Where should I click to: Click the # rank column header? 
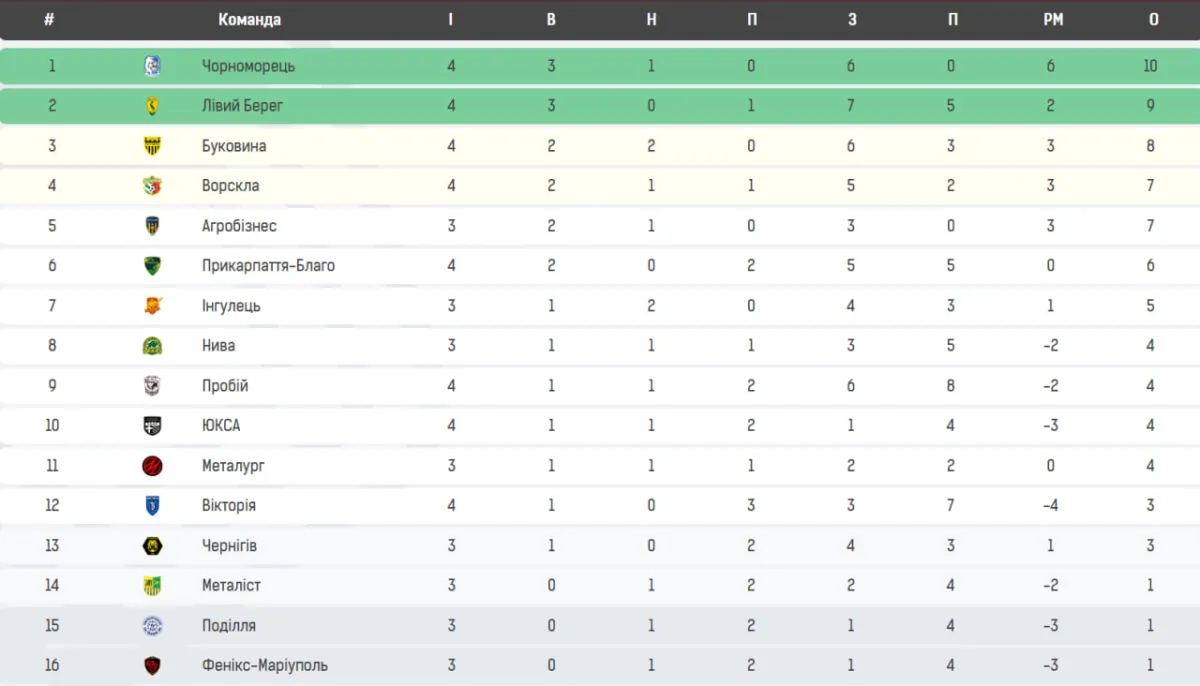[x=49, y=20]
